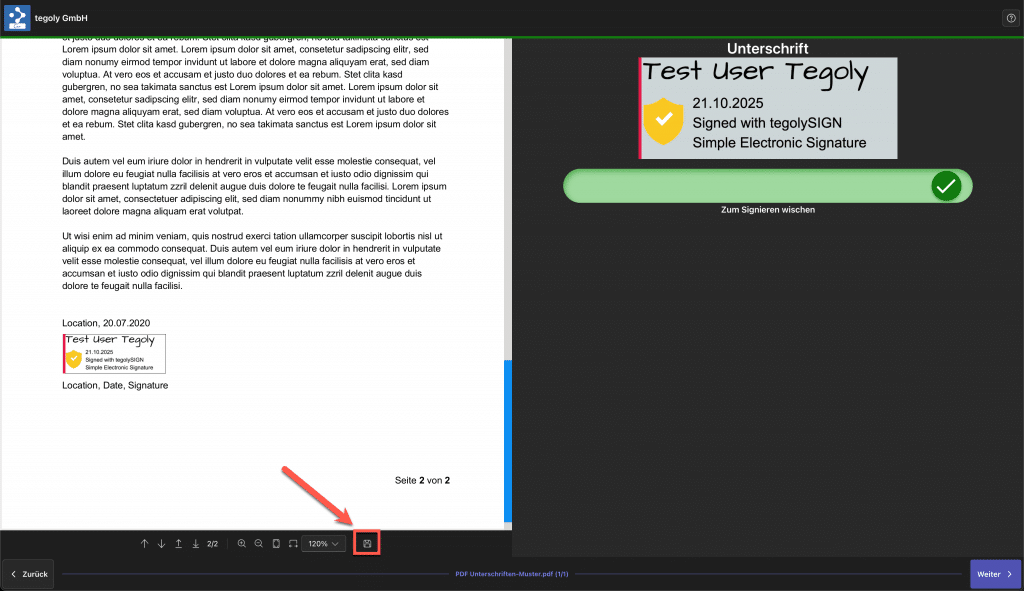Click the green checkmark slider handle
1024x591 pixels.
click(x=946, y=186)
